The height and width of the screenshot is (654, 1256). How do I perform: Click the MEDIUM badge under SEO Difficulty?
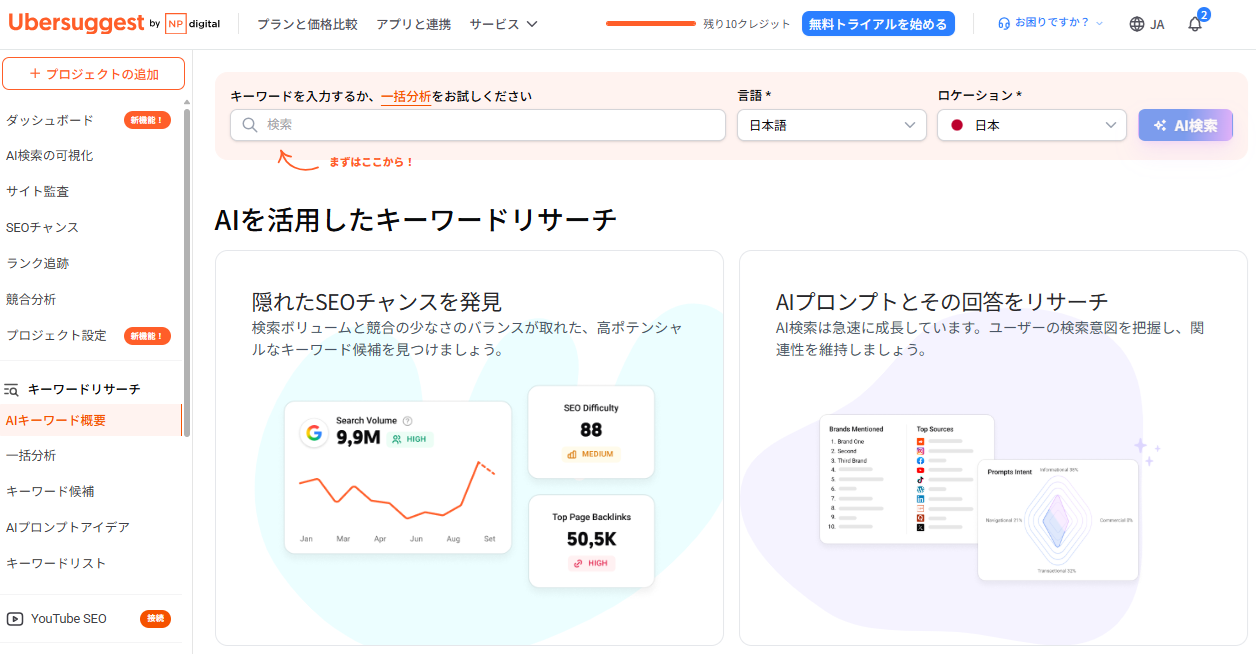point(590,454)
